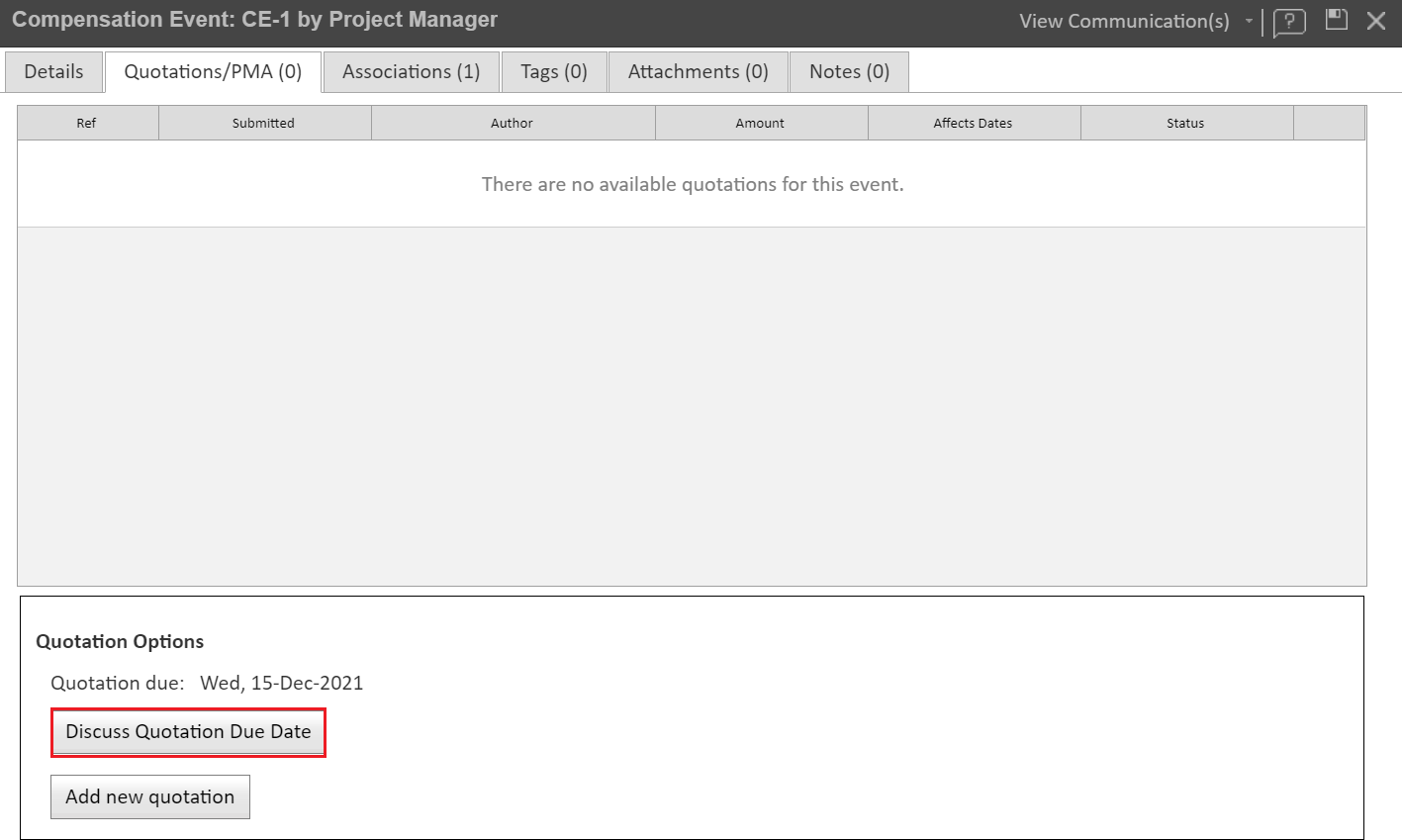The height and width of the screenshot is (840, 1402).
Task: Select the Quotations/PMA (0) tab
Action: (213, 71)
